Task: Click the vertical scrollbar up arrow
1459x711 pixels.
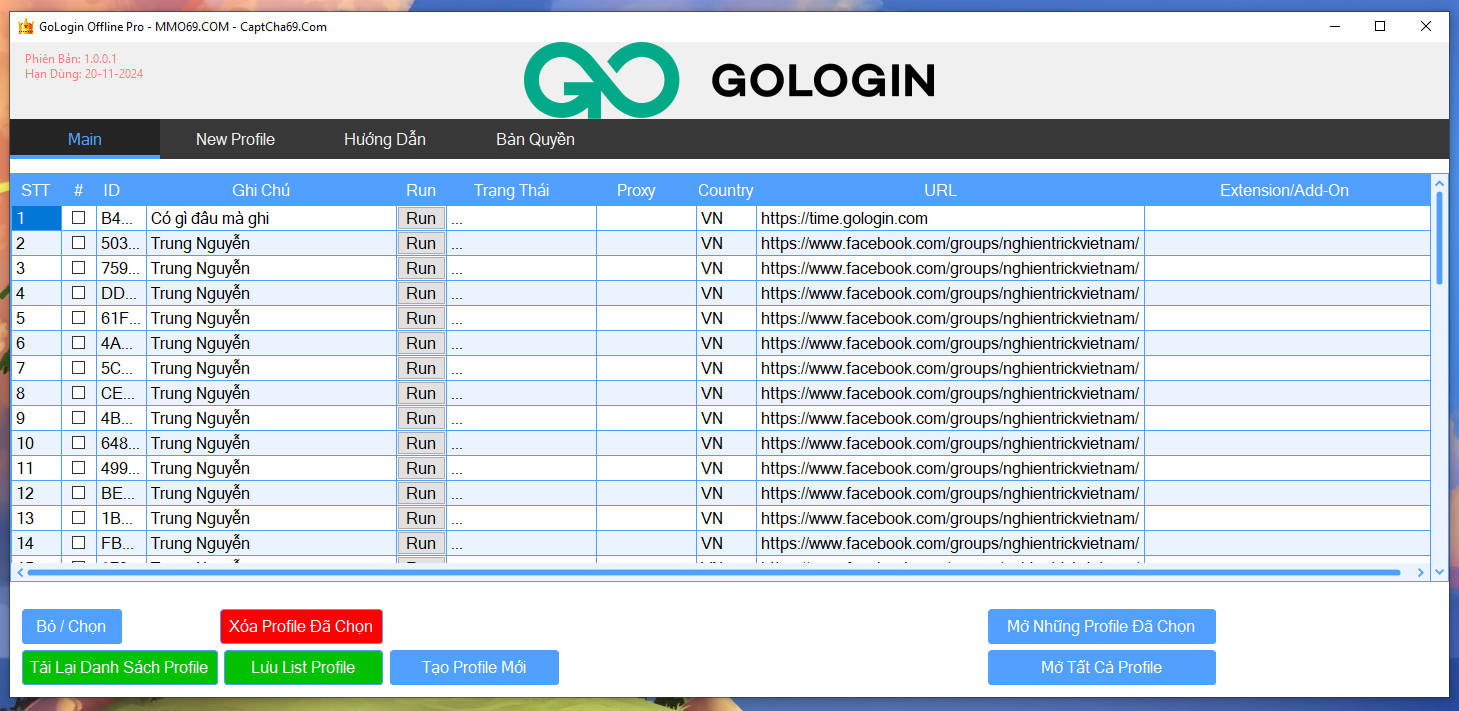Action: click(x=1439, y=183)
